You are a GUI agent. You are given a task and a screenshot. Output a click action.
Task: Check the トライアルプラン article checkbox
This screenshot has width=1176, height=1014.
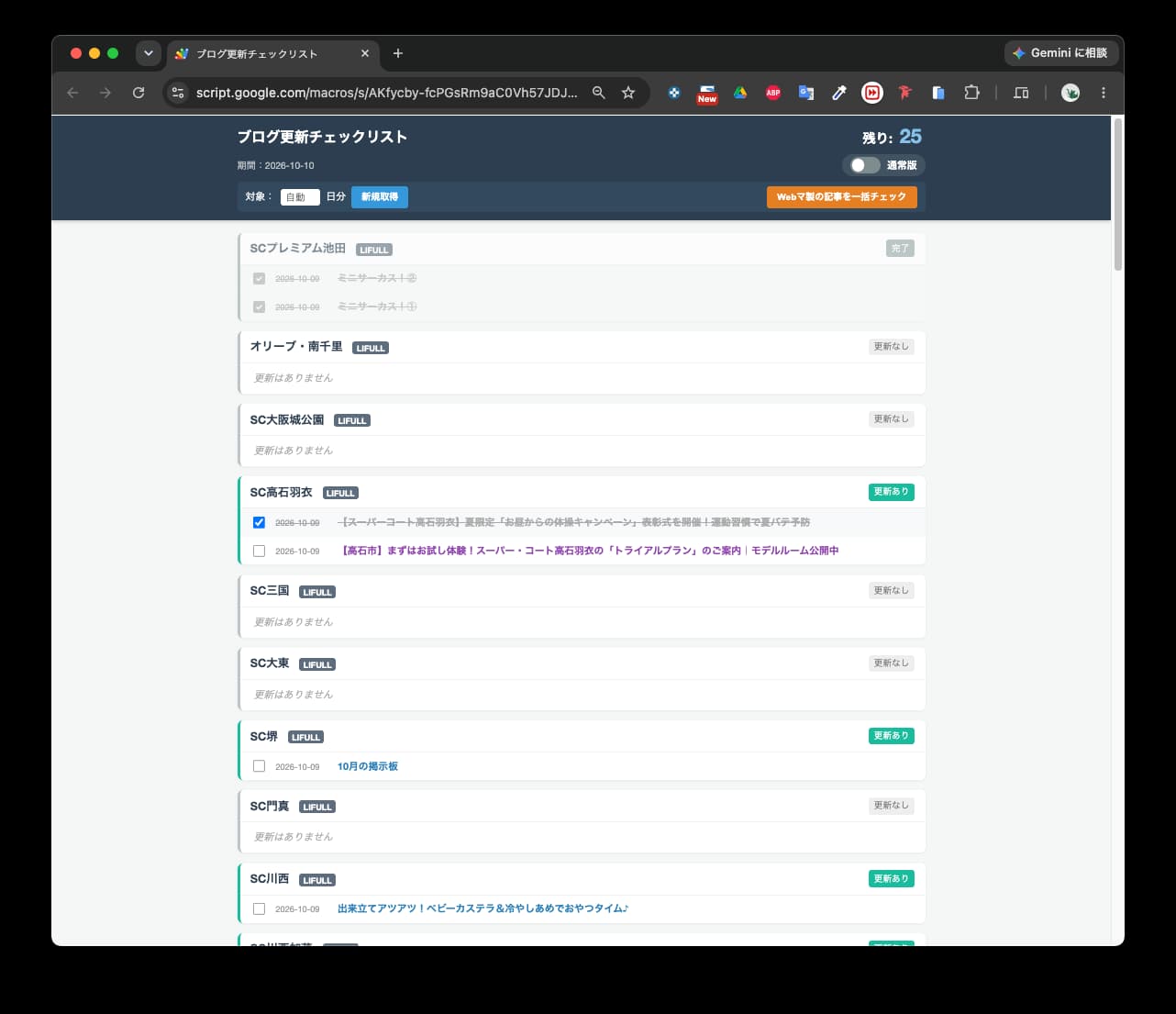coord(259,551)
